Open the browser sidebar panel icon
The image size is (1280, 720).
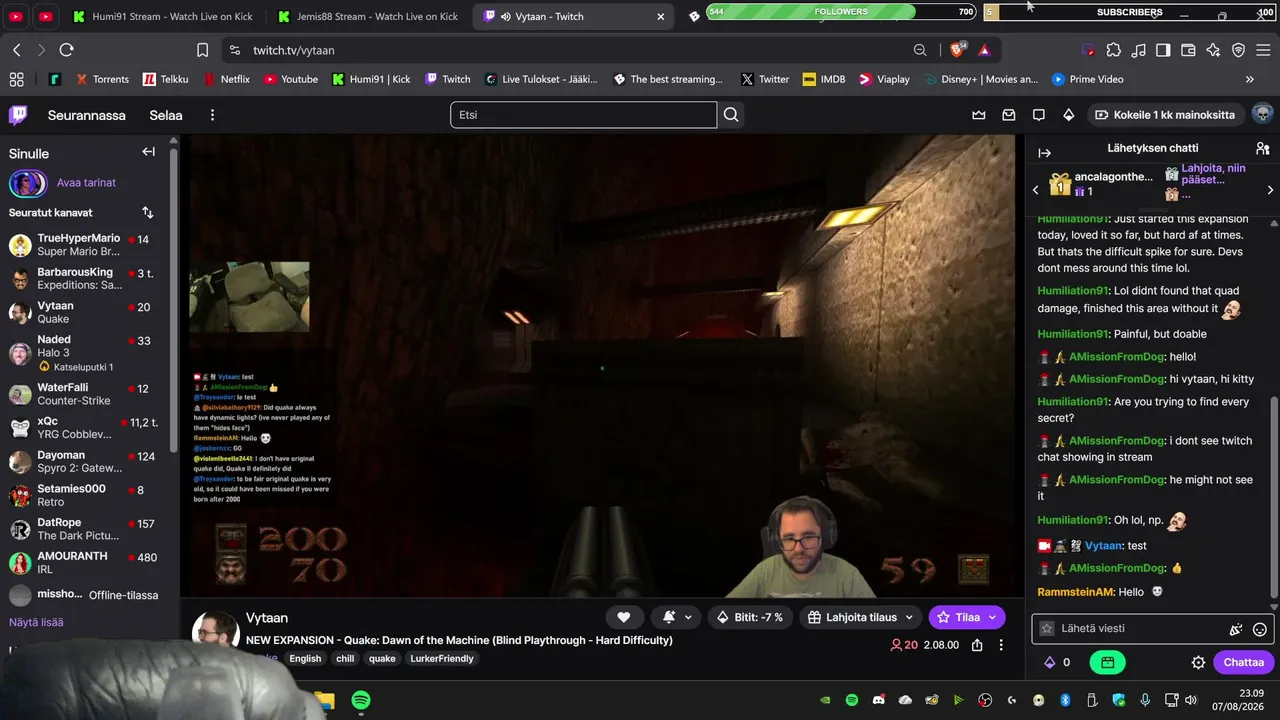pos(1163,50)
